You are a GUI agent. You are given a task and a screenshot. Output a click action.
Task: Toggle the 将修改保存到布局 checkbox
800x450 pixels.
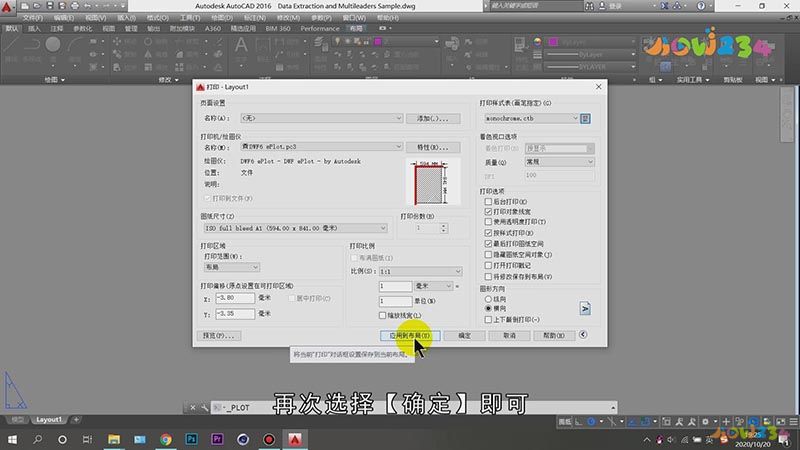tap(488, 277)
